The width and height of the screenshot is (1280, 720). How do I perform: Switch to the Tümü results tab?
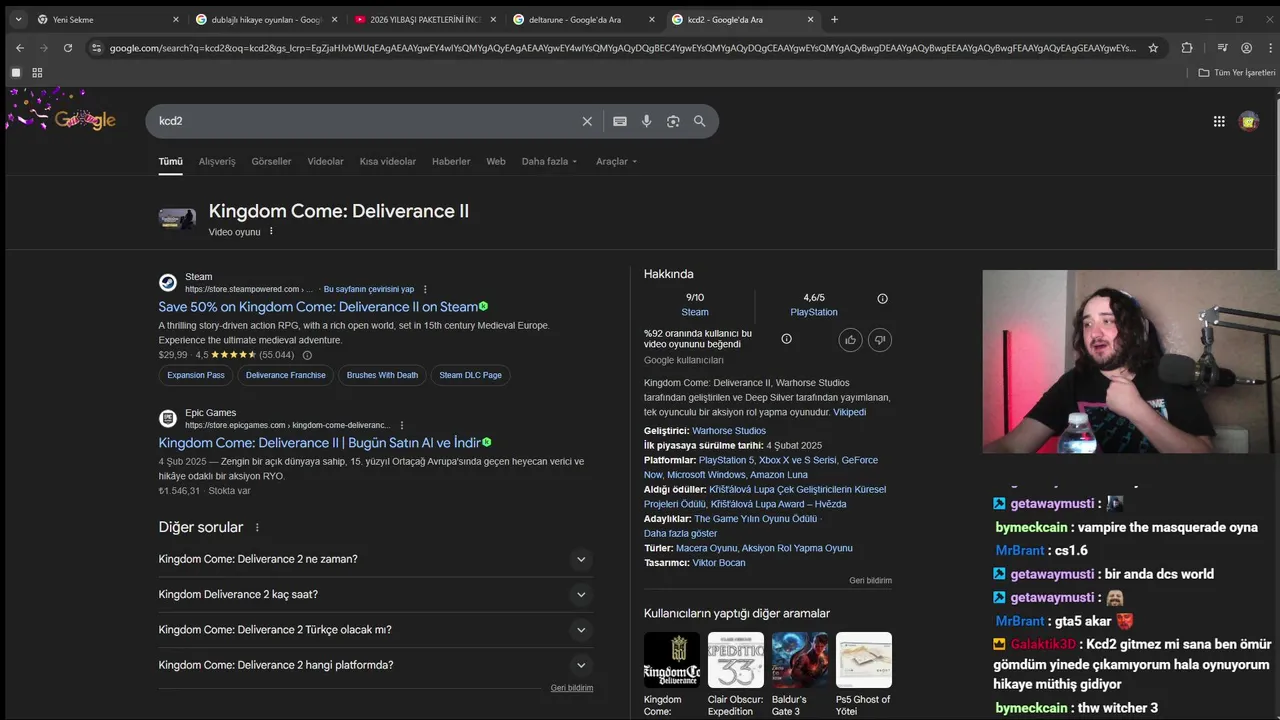click(170, 161)
